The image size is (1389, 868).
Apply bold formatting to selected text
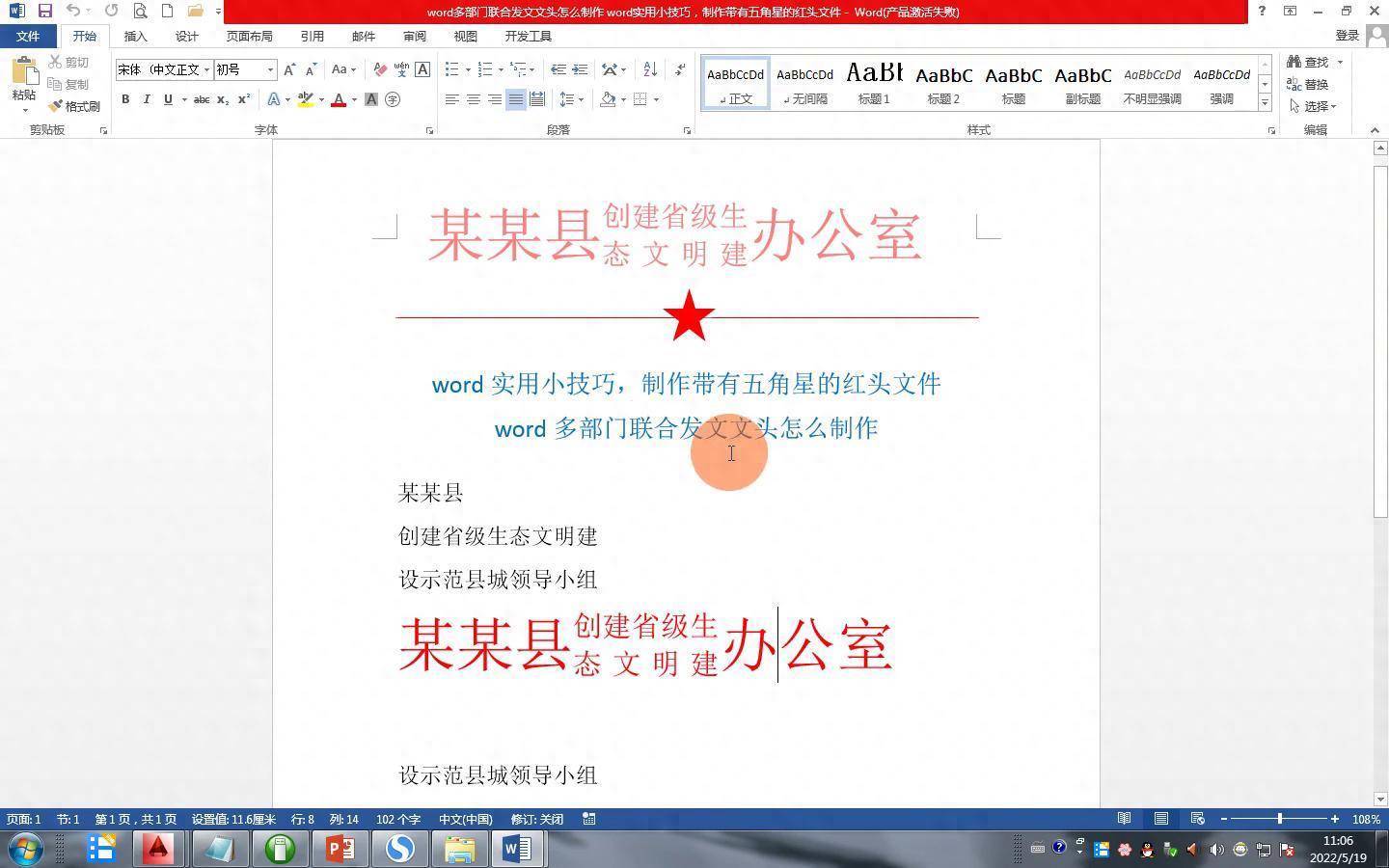124,99
